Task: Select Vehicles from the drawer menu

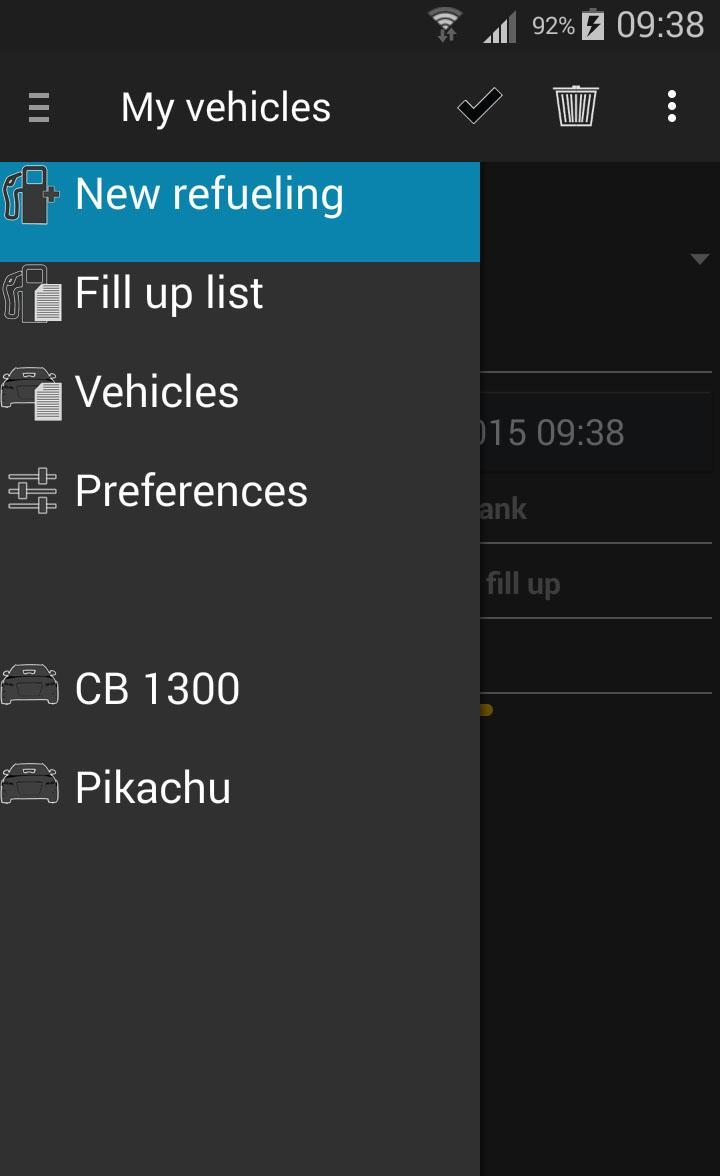Action: click(156, 390)
